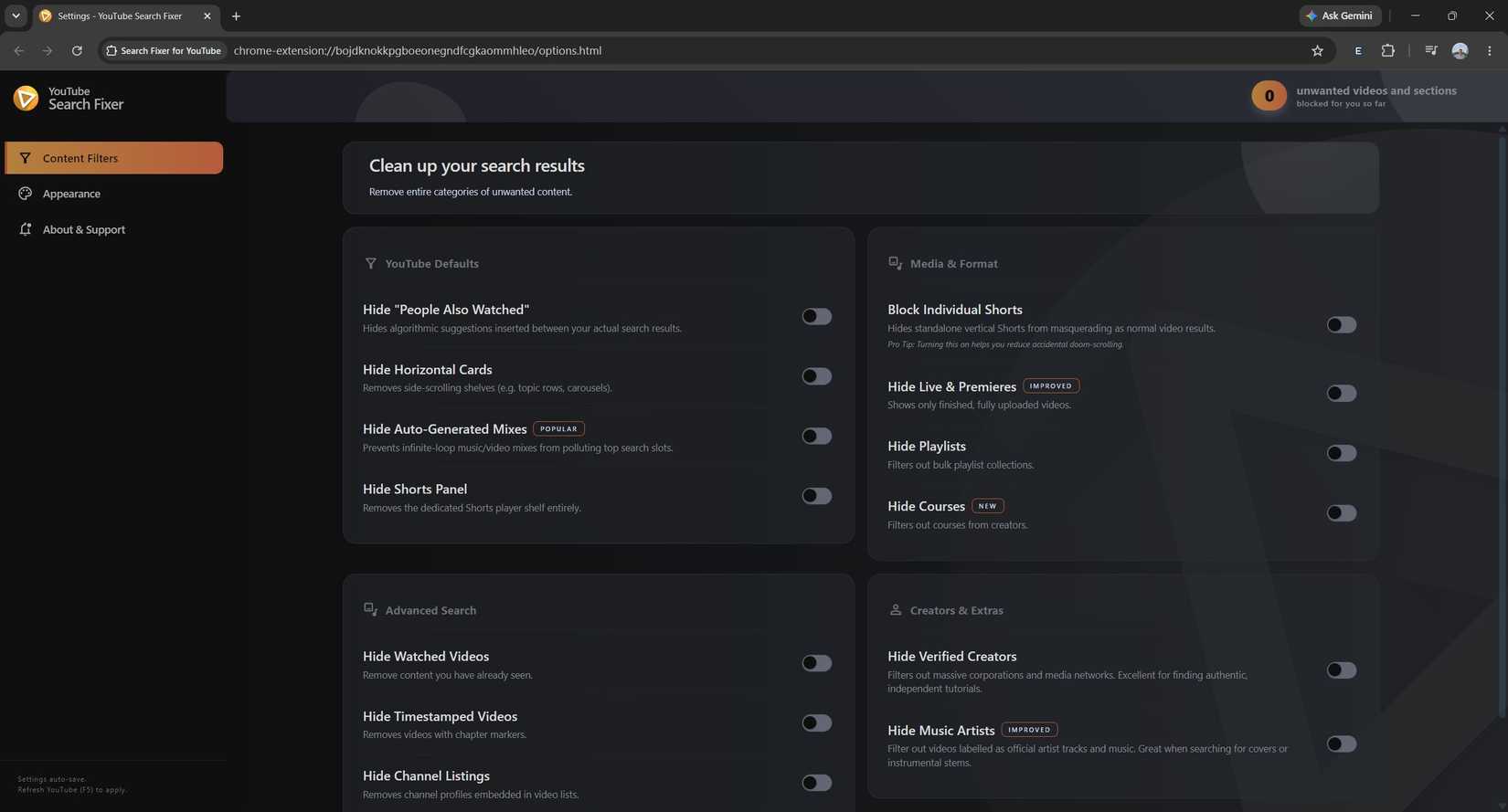This screenshot has width=1508, height=812.
Task: Click the Appearance palette icon
Action: click(25, 194)
